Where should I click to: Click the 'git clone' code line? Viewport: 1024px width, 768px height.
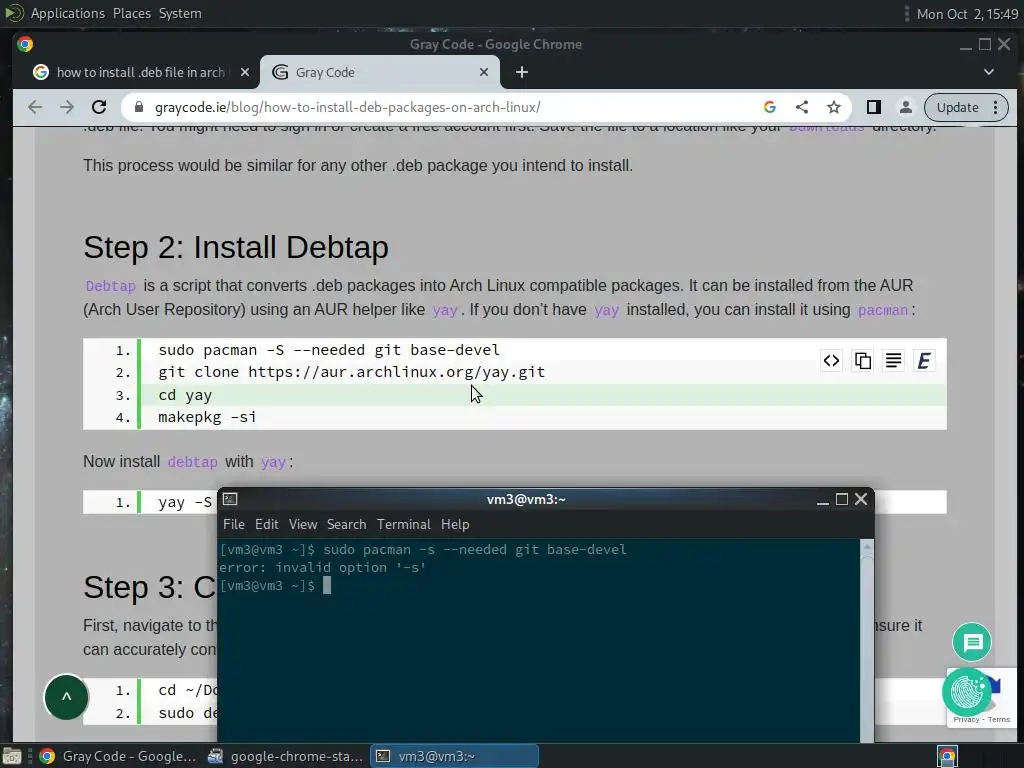[x=351, y=372]
